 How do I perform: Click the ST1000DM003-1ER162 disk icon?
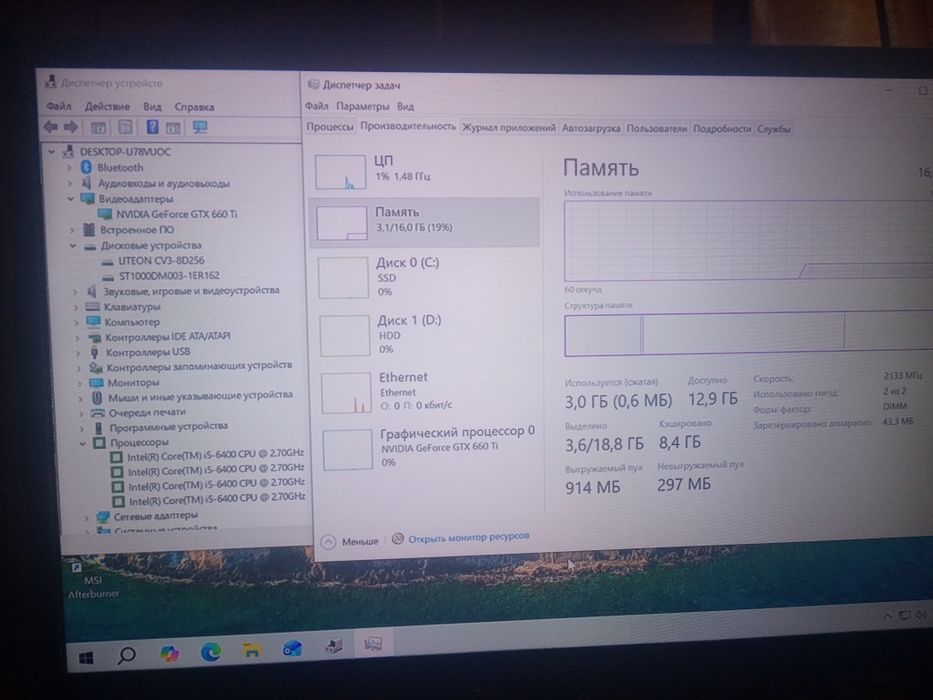point(108,277)
